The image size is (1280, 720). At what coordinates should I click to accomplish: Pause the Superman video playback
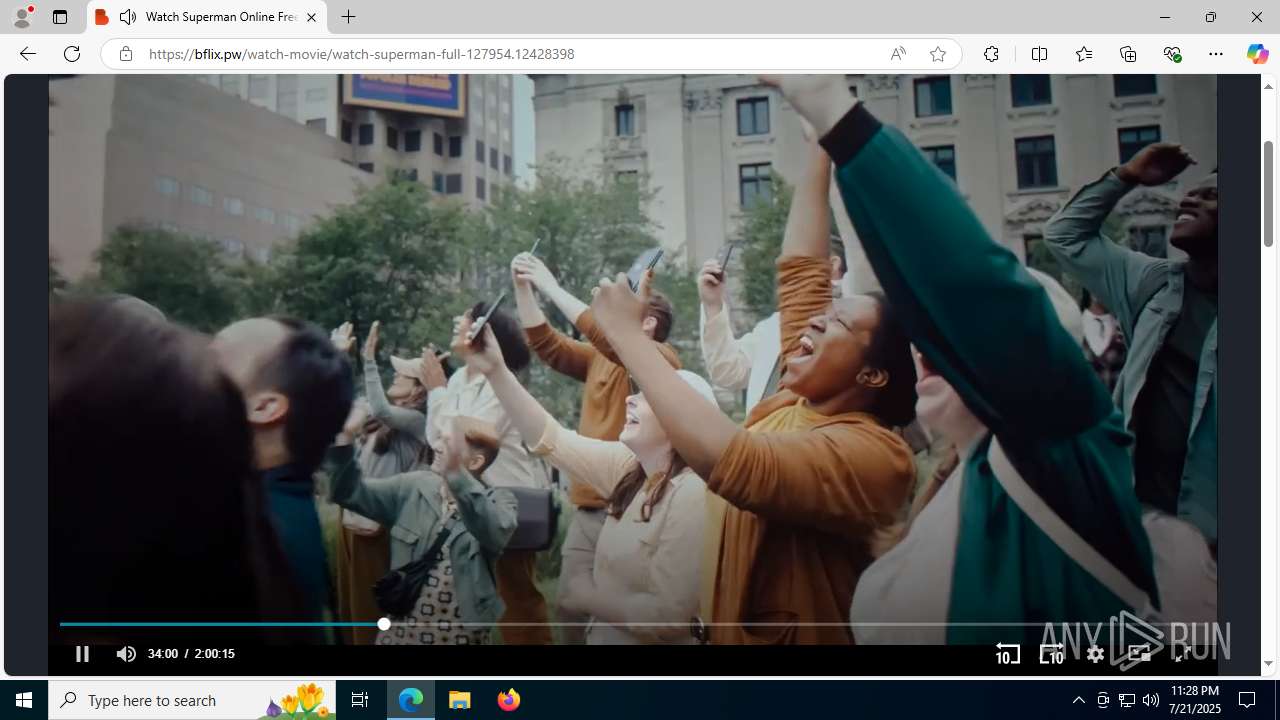click(82, 654)
